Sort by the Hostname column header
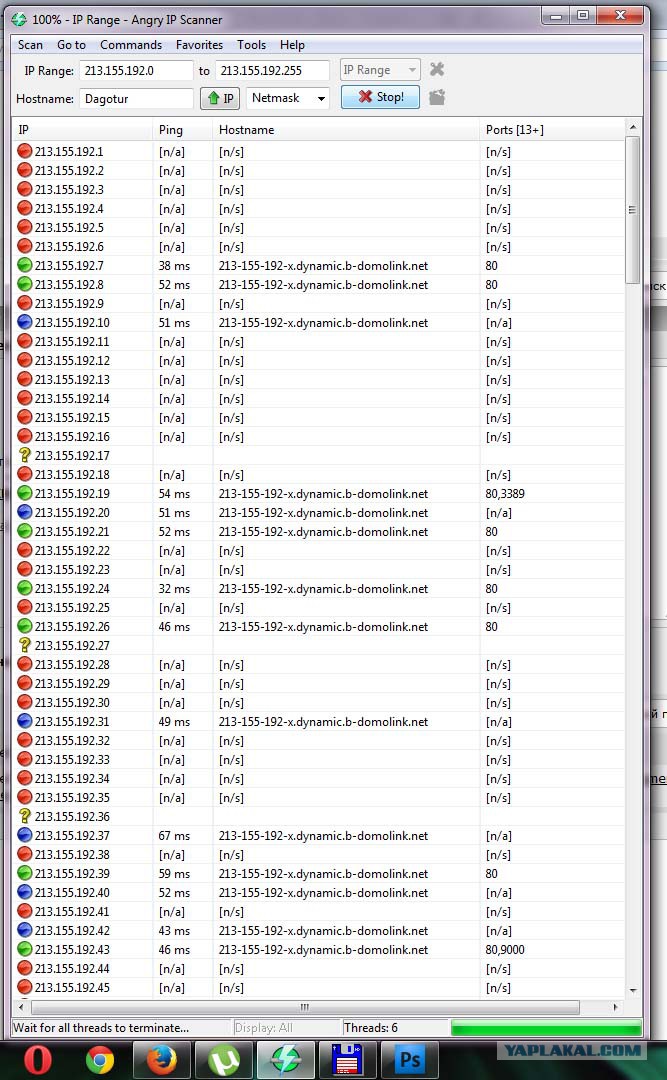 (346, 129)
